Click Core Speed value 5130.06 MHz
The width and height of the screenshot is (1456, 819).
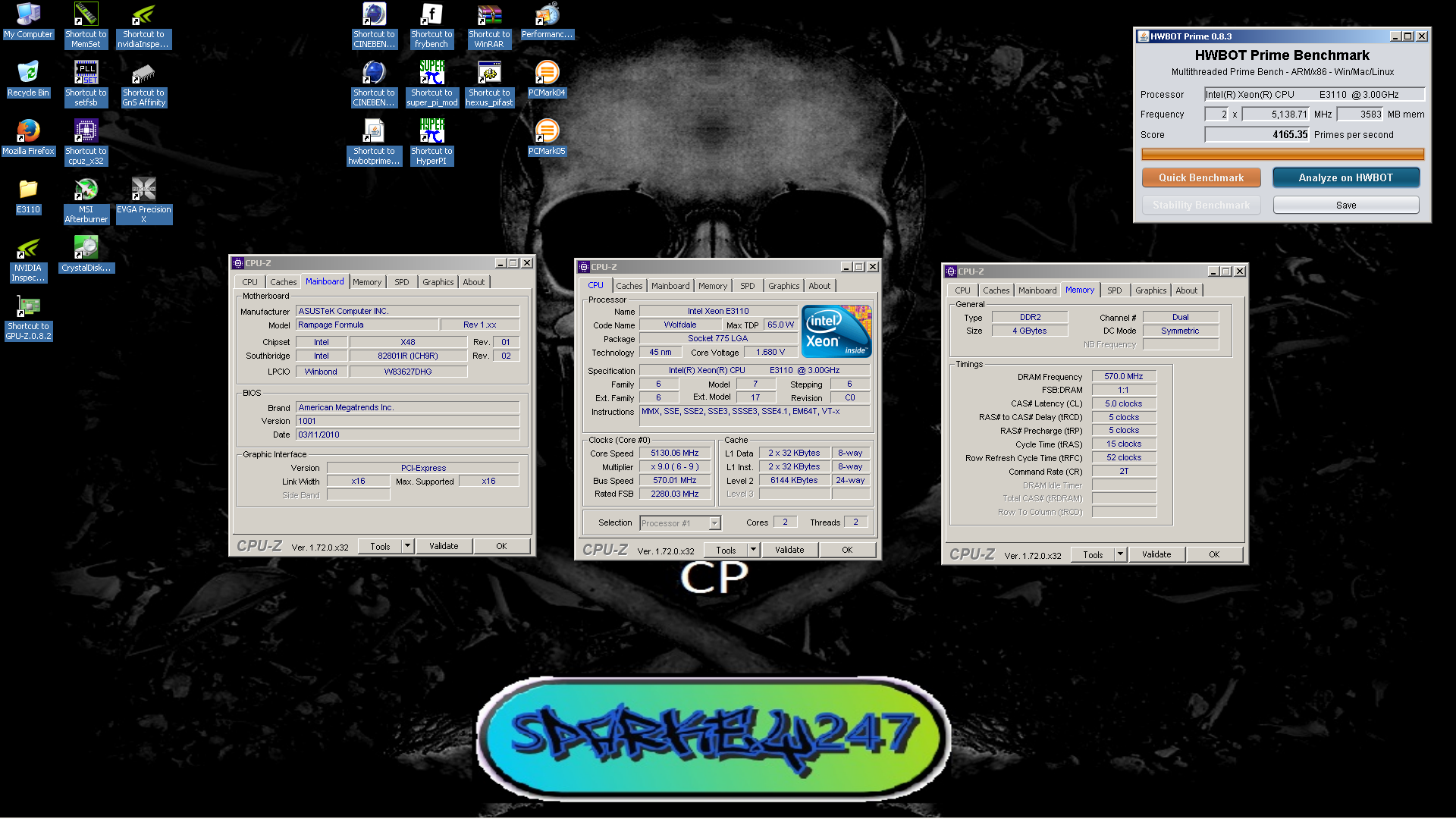click(x=674, y=453)
